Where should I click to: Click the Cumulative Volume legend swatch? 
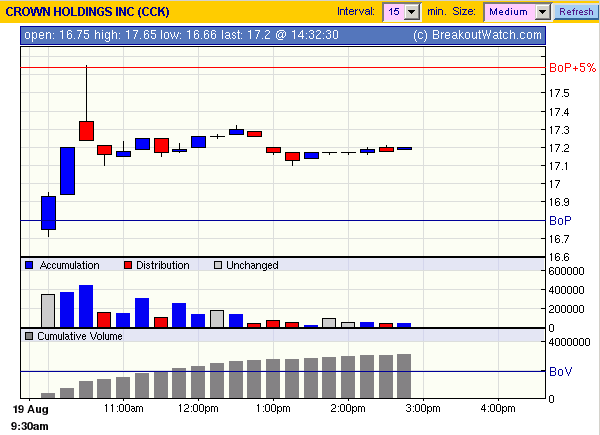[x=29, y=336]
